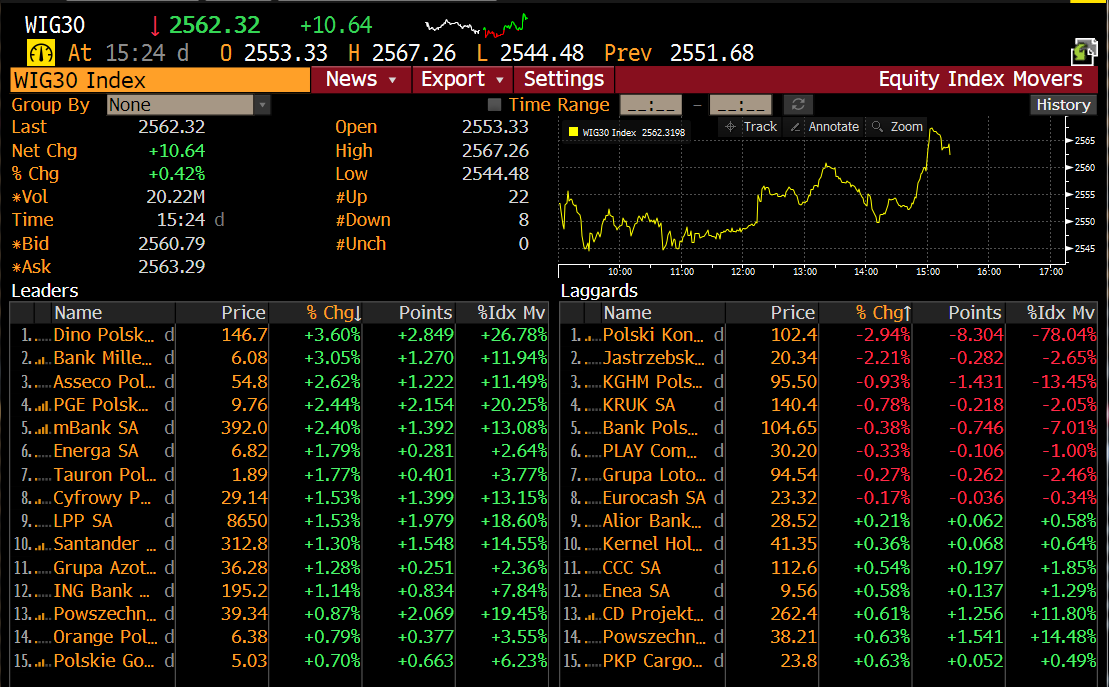Open the Settings menu
This screenshot has height=687, width=1109.
(564, 79)
